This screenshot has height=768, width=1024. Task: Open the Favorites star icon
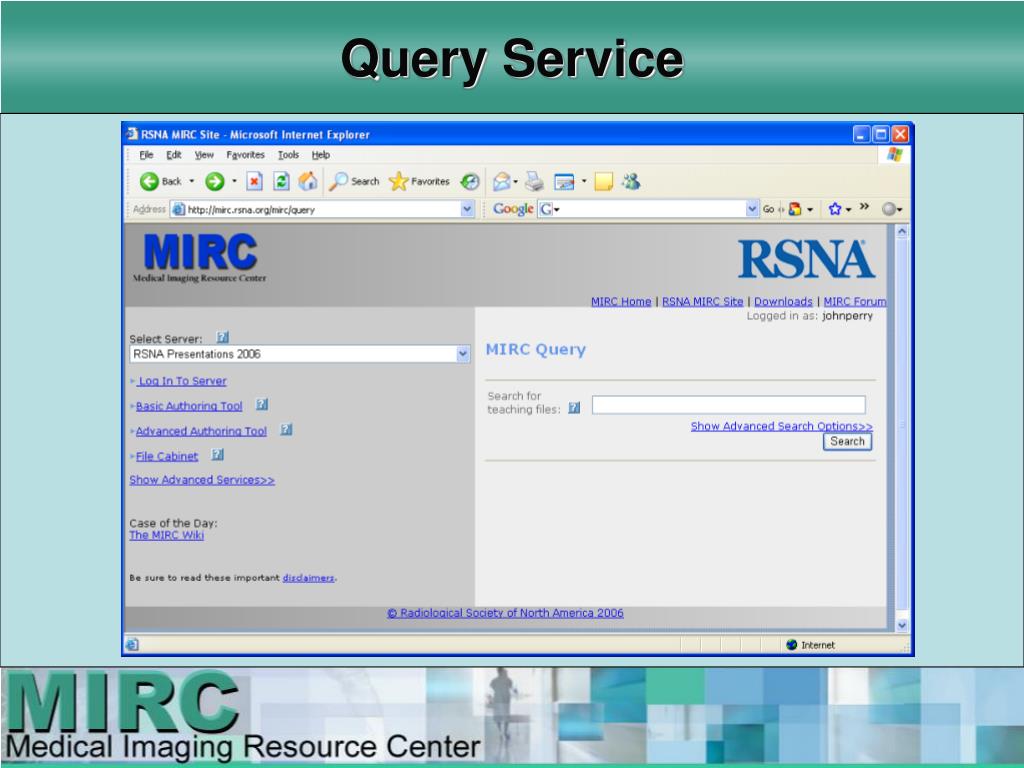(398, 181)
